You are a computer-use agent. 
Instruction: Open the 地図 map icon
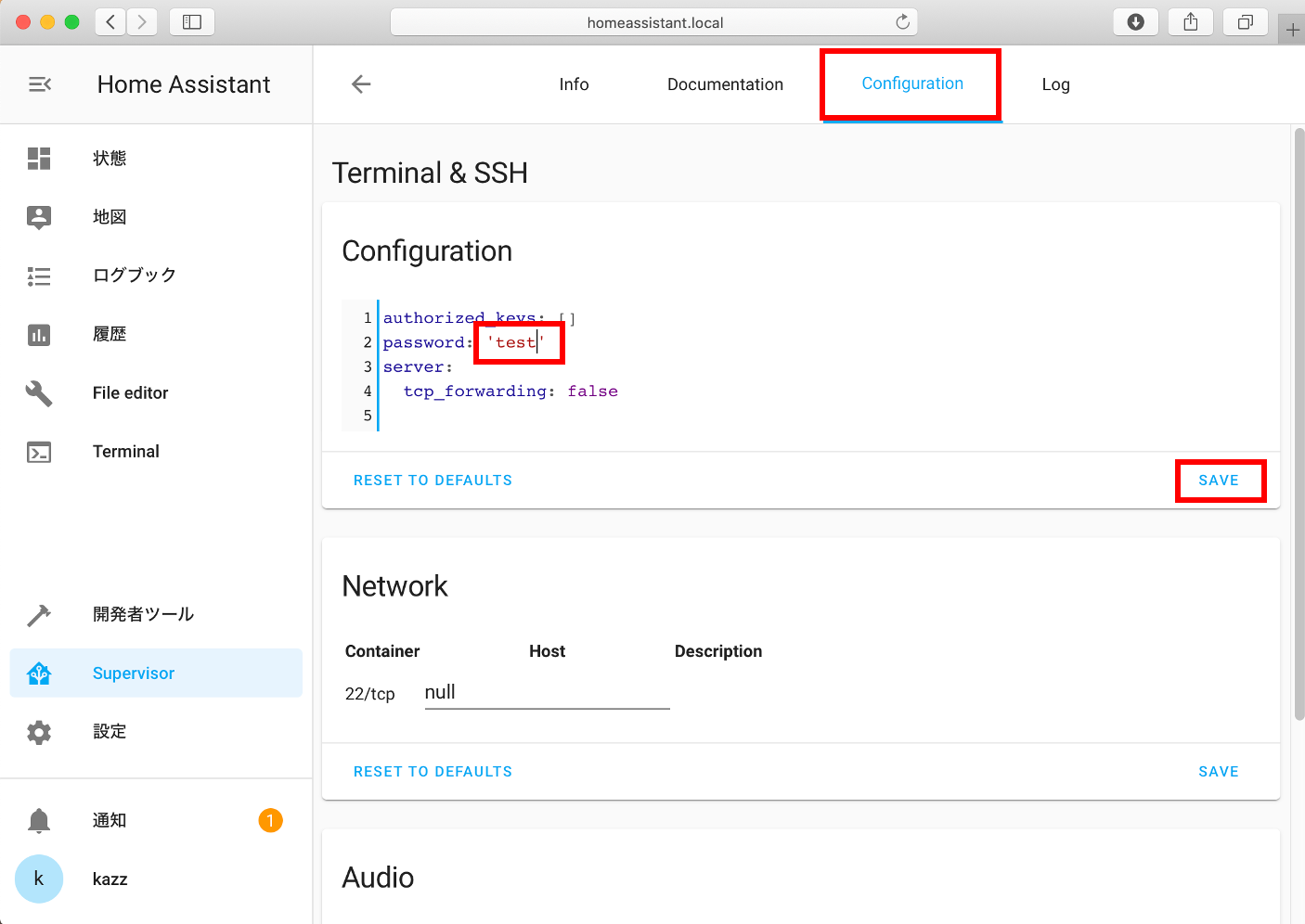pos(39,217)
